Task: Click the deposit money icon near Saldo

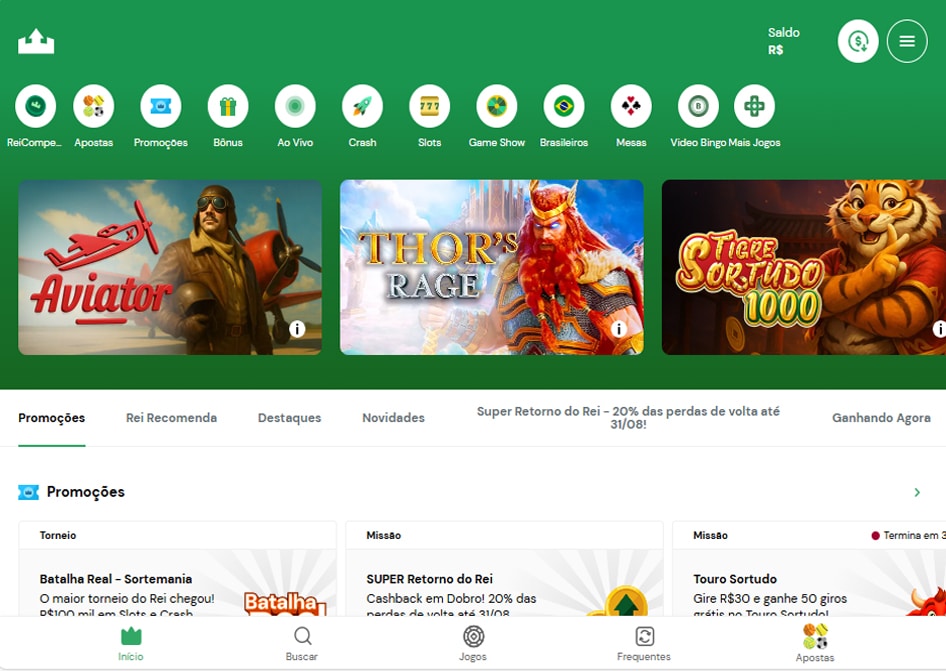Action: [x=857, y=42]
